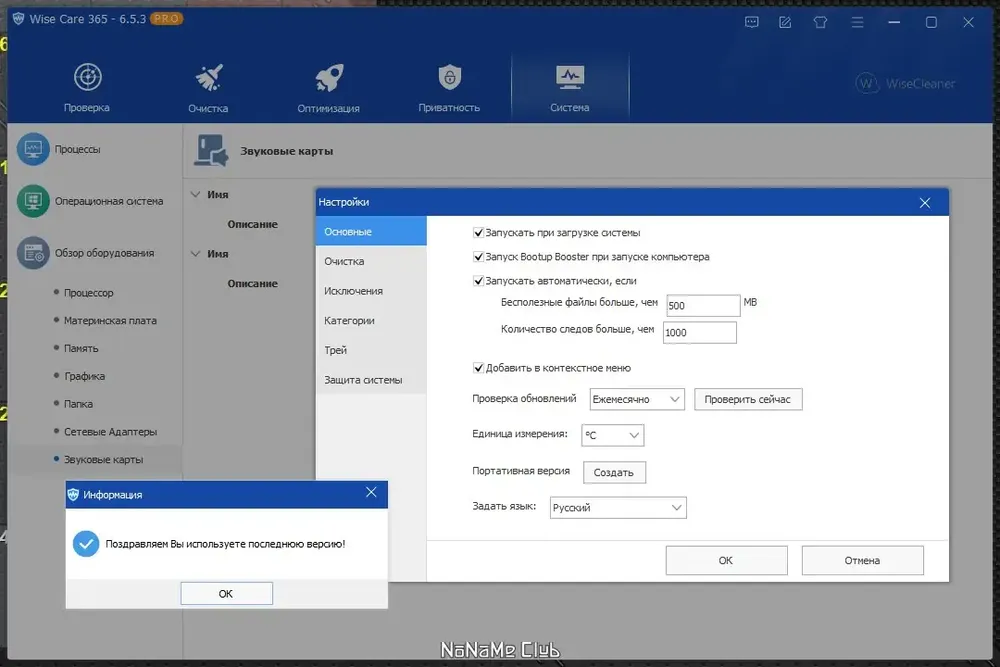Toggle Добавить в контекстное меню checkbox

(x=478, y=368)
